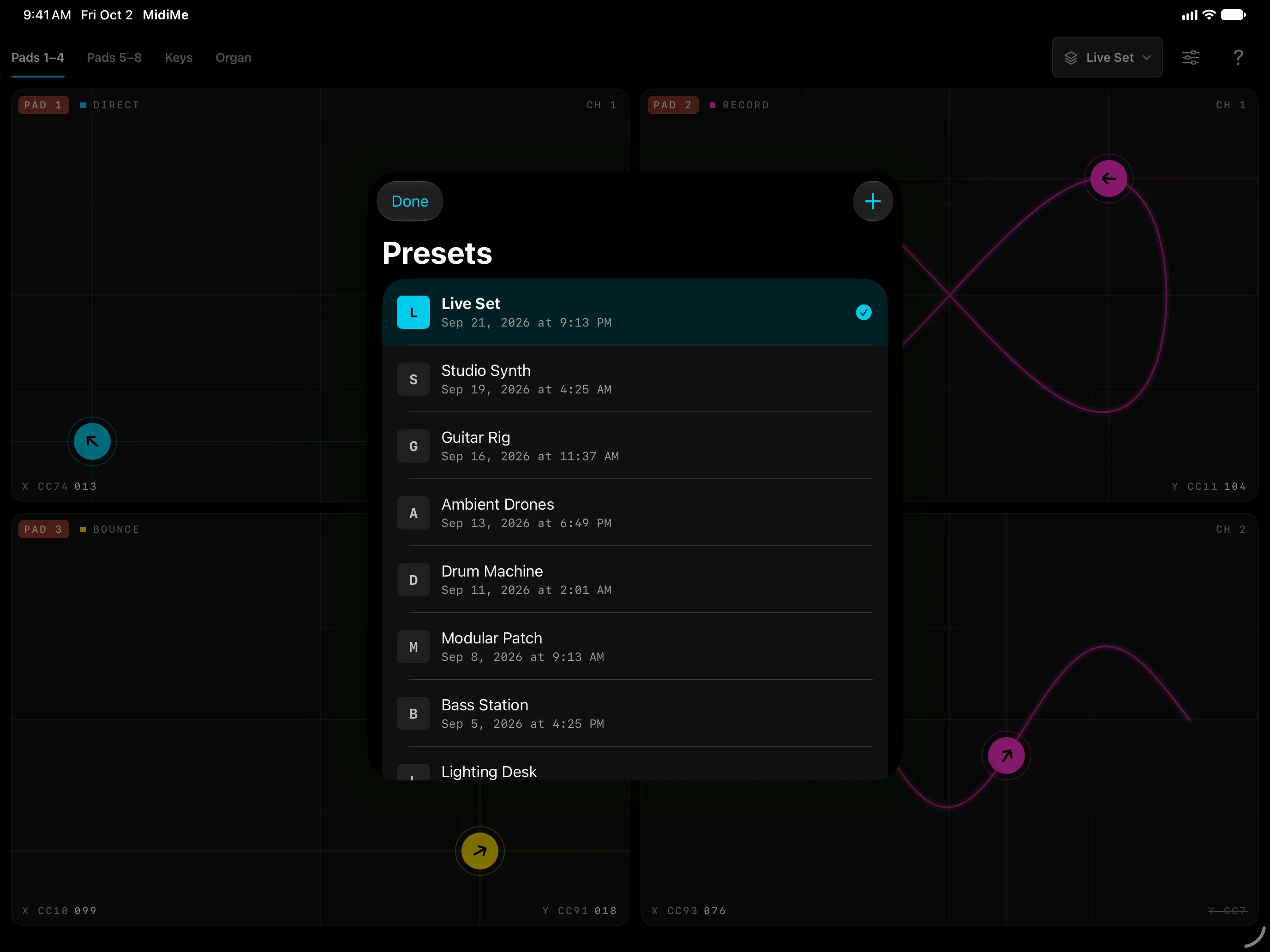Tap the L icon of Live Set
The height and width of the screenshot is (952, 1270).
pos(413,312)
